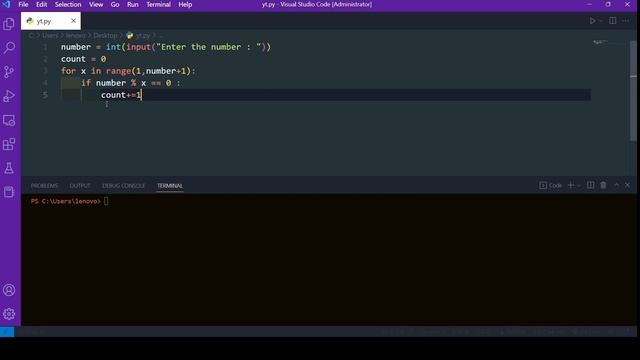Click the 'if number % x' line

(x=130, y=83)
